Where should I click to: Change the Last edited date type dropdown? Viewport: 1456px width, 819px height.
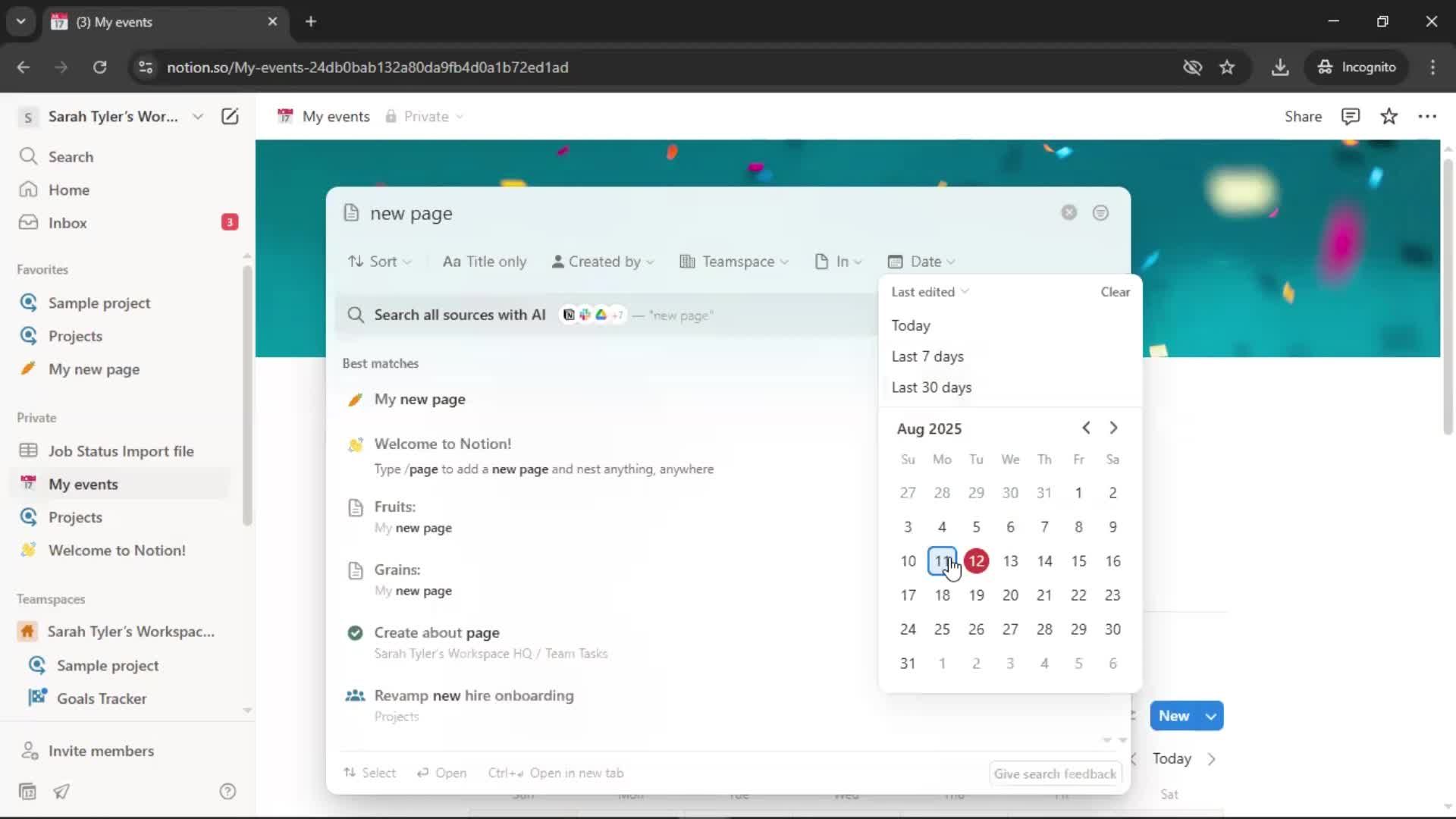click(930, 292)
